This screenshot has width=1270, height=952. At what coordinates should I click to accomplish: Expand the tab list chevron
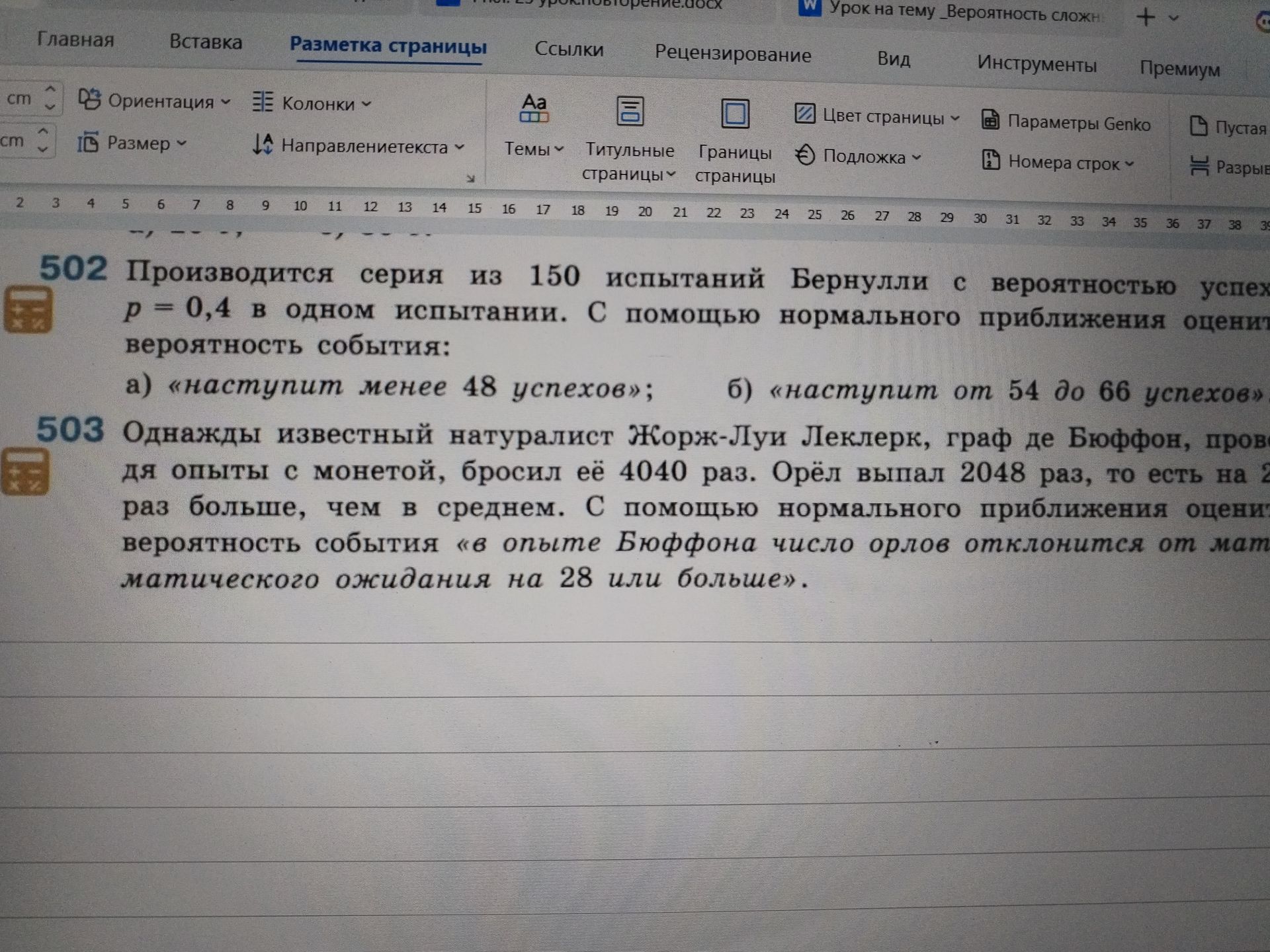coord(1174,19)
